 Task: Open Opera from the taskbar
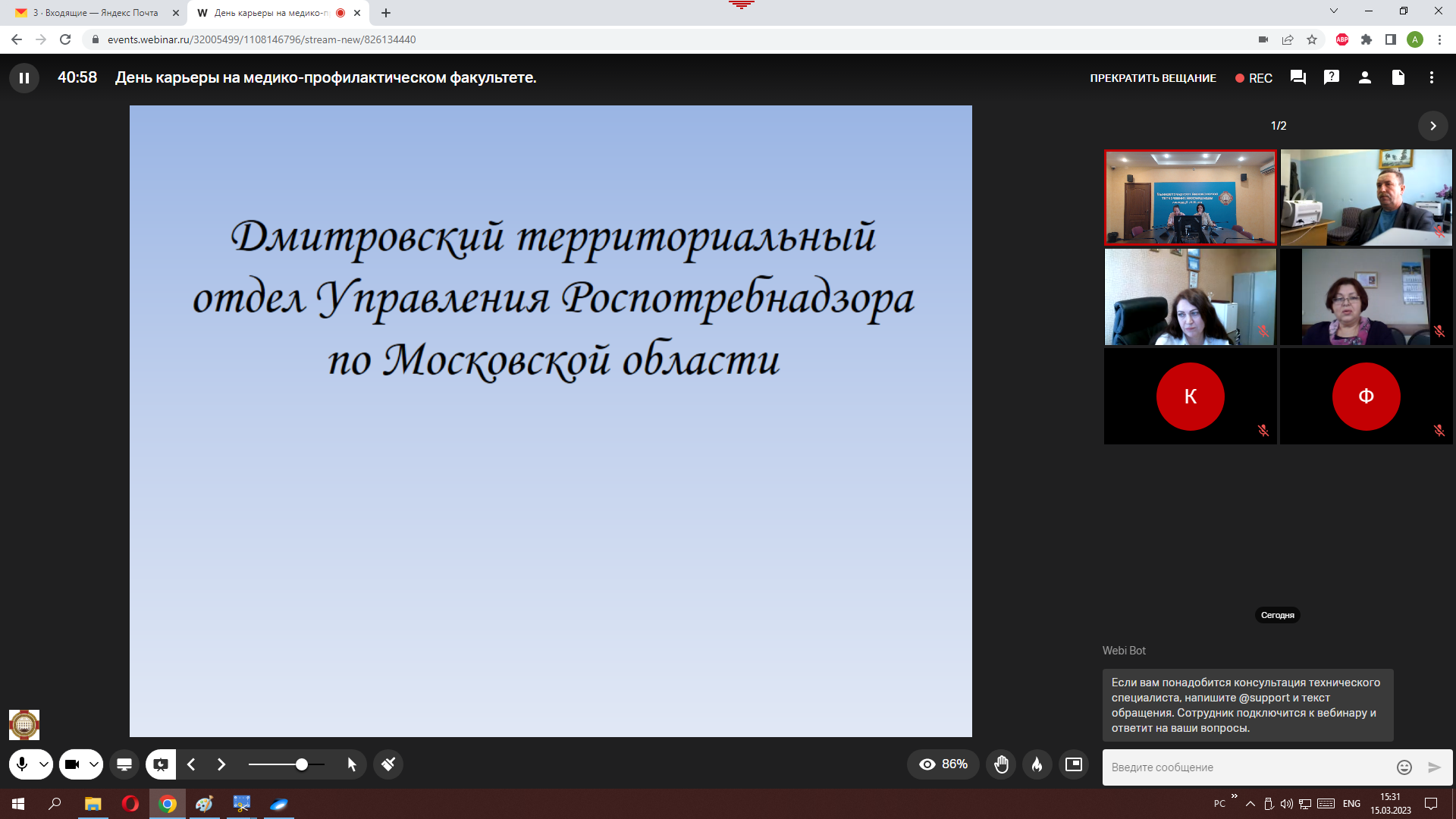130,804
